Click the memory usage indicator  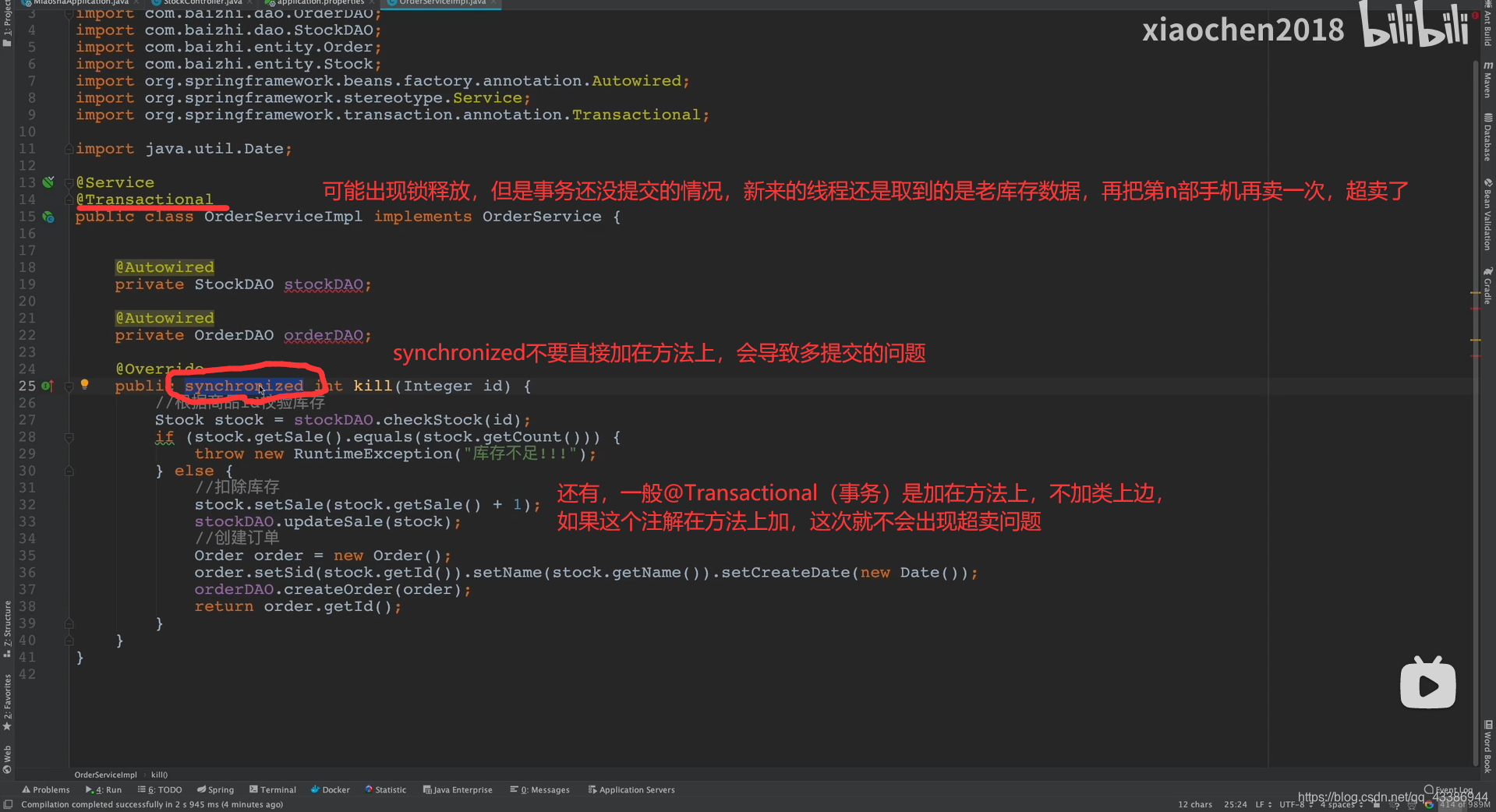click(1464, 804)
